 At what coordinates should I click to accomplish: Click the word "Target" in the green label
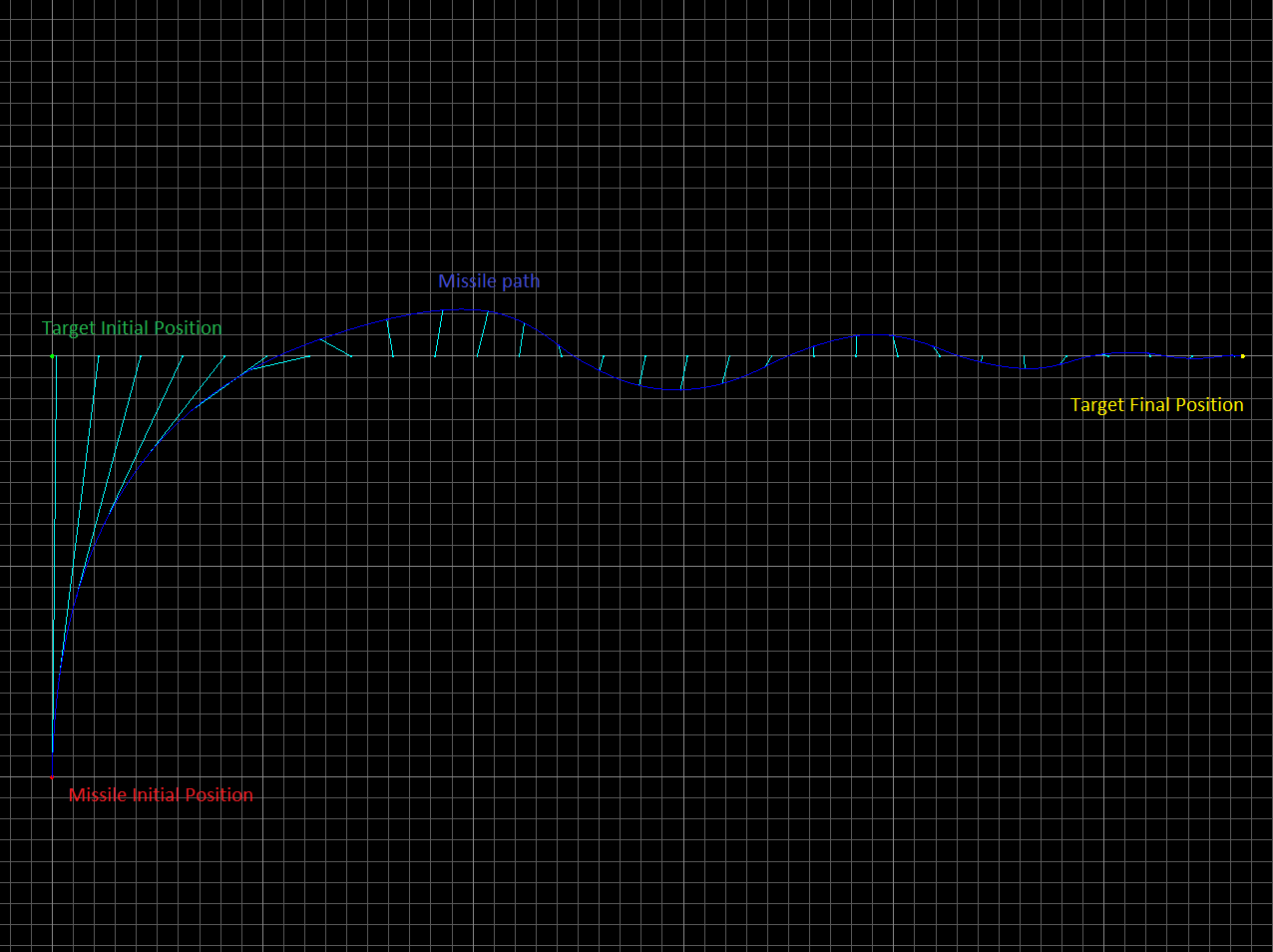[x=68, y=328]
